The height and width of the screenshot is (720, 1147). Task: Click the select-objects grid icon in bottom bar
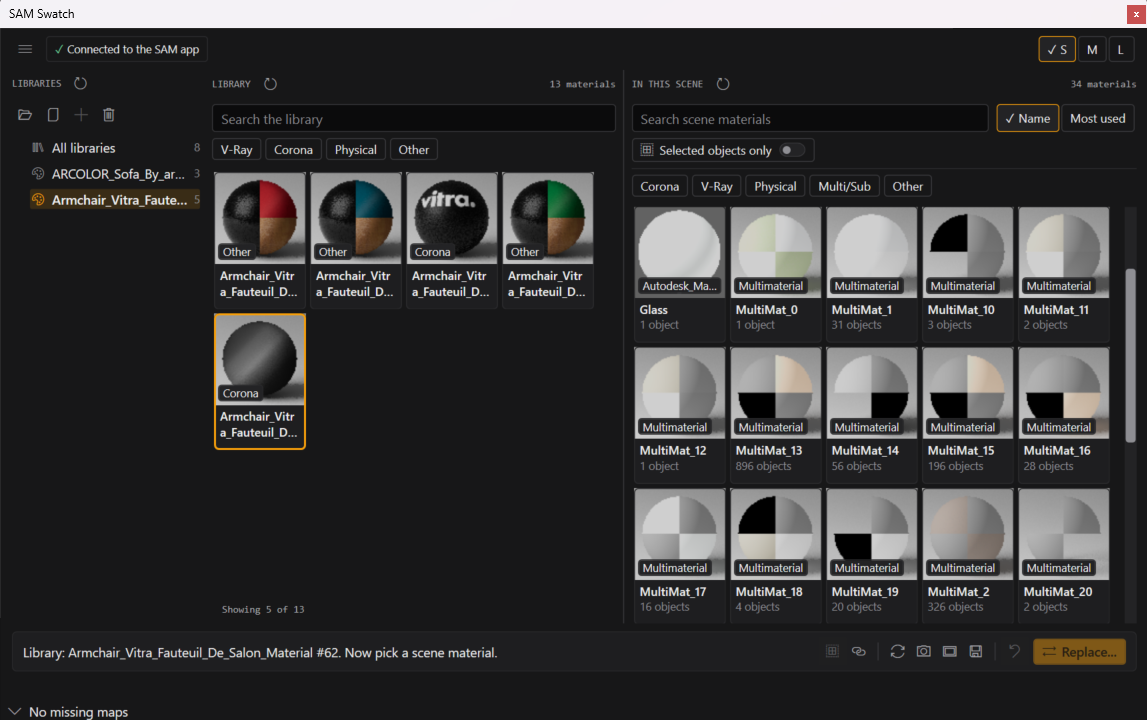832,651
